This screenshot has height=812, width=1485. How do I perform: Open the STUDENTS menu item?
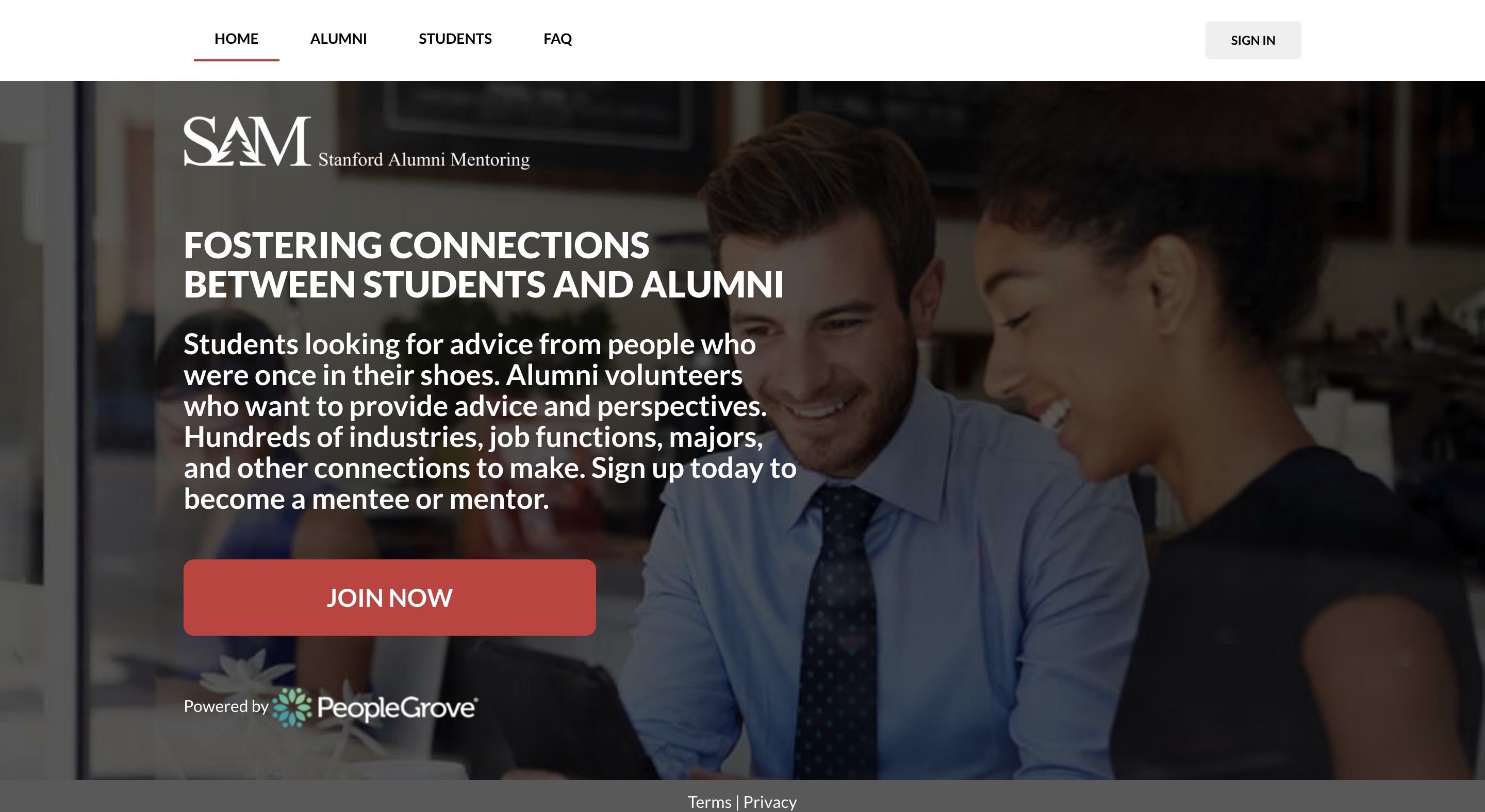click(x=455, y=39)
